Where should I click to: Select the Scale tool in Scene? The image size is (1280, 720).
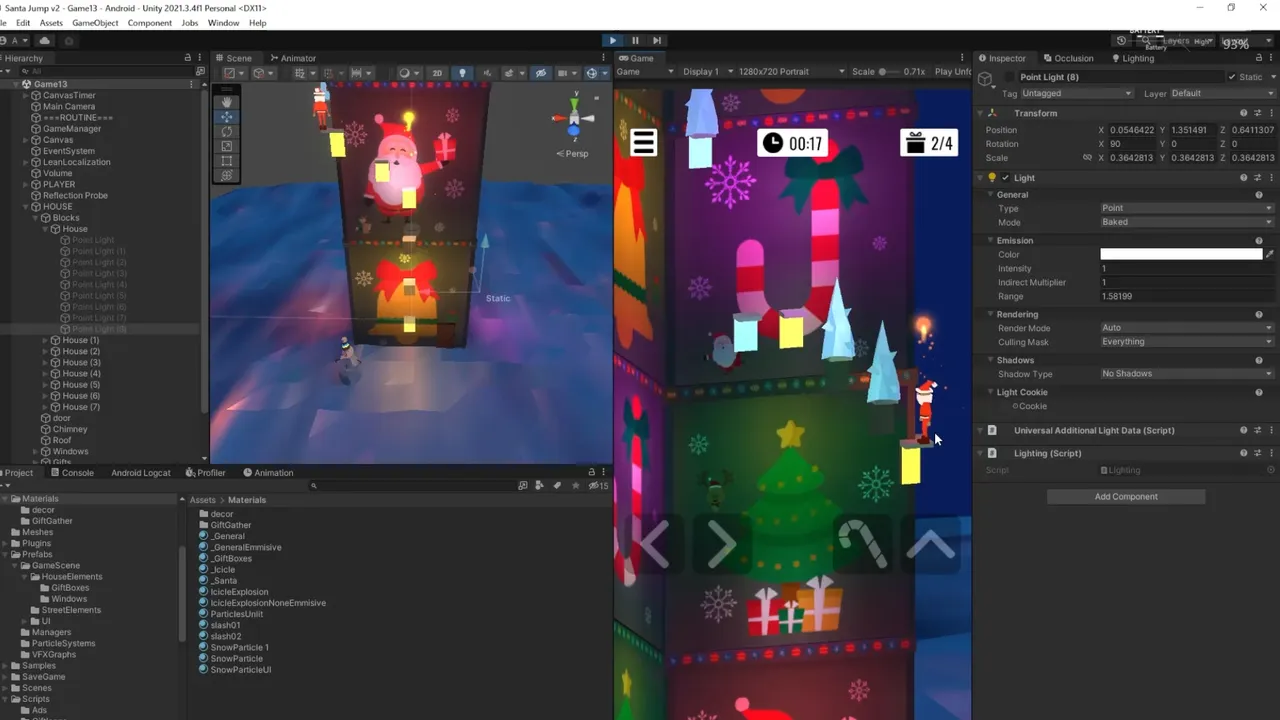(227, 146)
